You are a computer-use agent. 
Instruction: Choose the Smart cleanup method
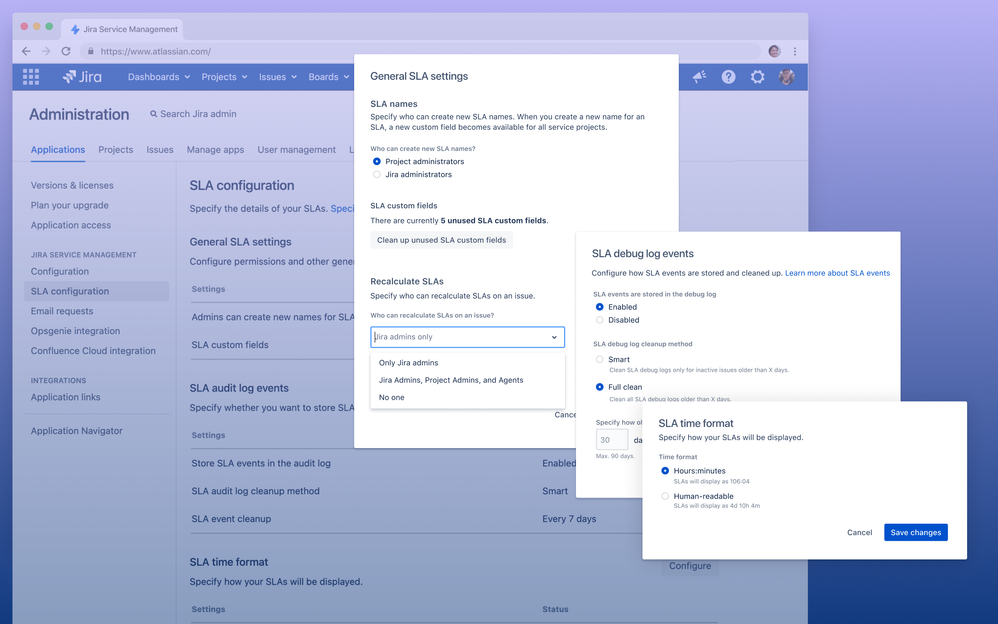click(600, 359)
